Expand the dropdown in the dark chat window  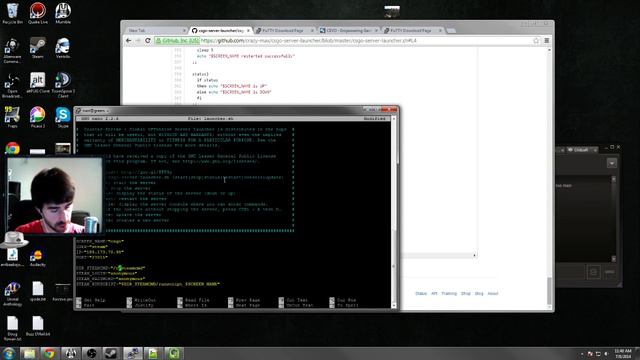pos(611,163)
